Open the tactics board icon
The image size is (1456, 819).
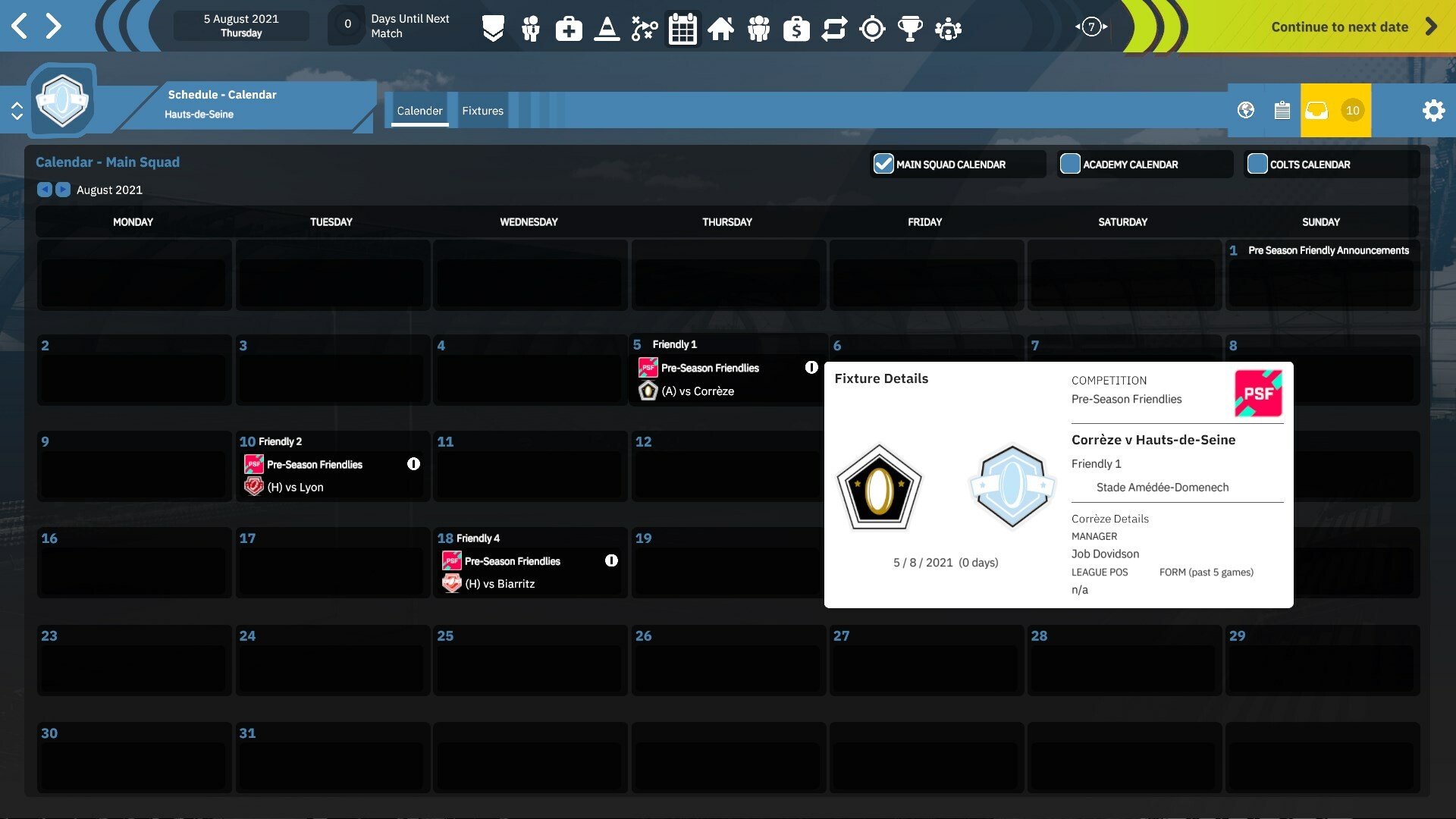pos(645,29)
